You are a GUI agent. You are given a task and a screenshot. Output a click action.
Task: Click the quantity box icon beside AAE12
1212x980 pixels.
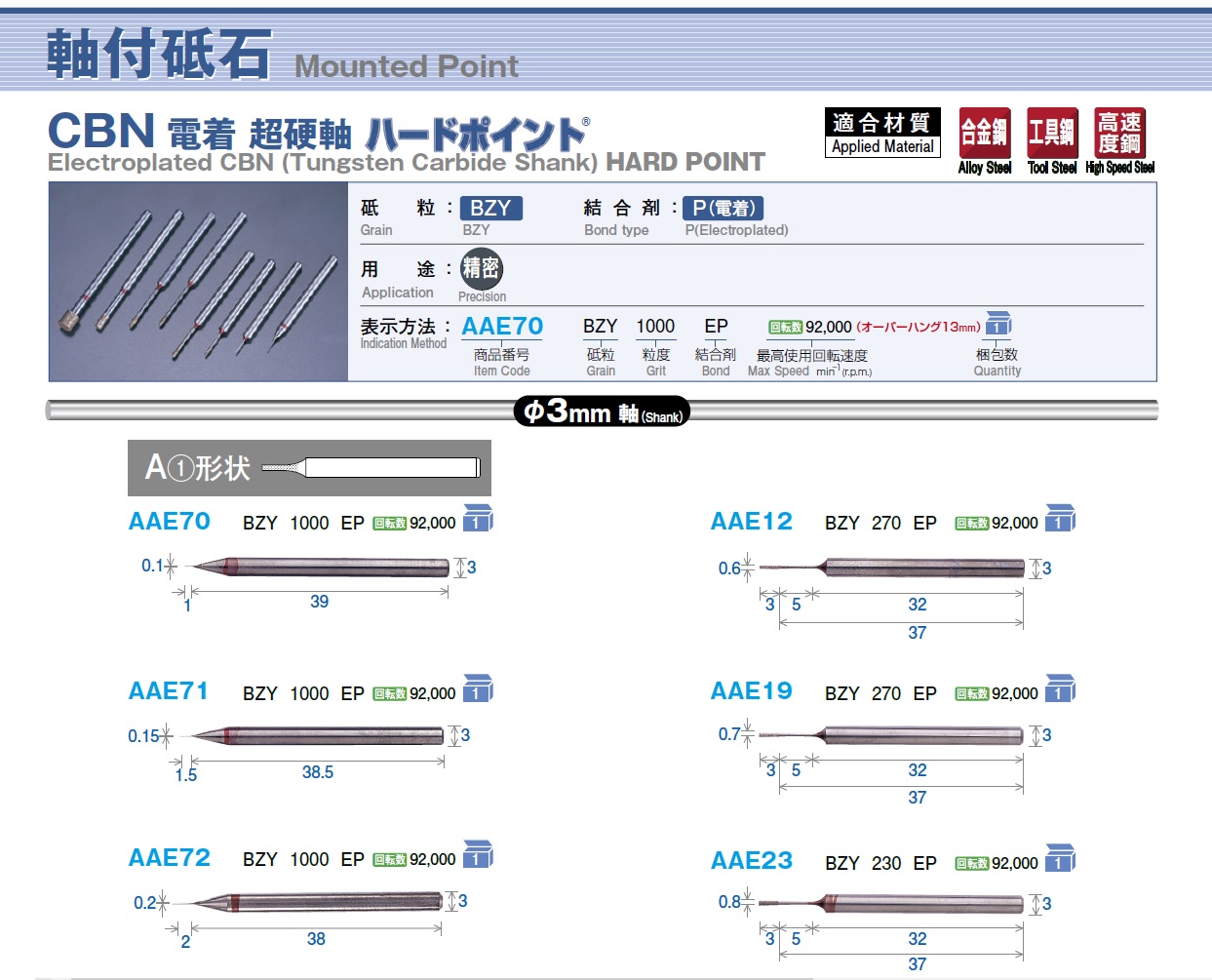point(1059,519)
